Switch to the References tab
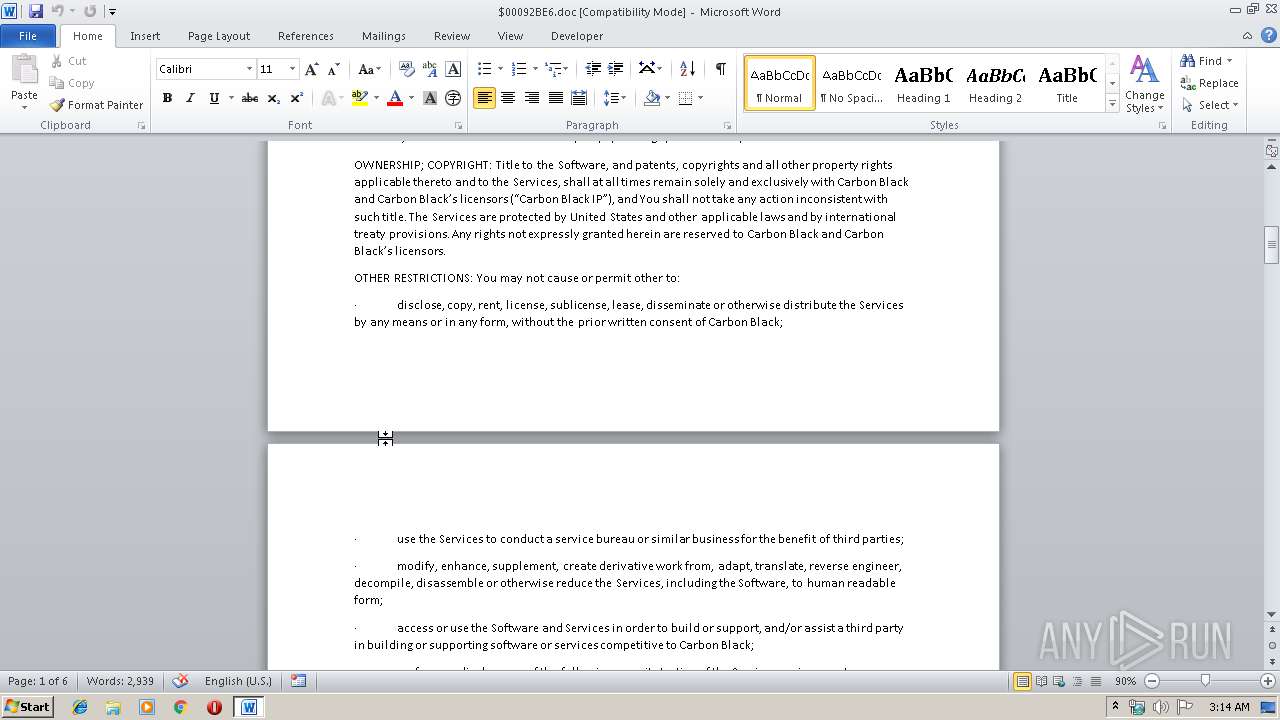The width and height of the screenshot is (1280, 720). click(x=306, y=36)
